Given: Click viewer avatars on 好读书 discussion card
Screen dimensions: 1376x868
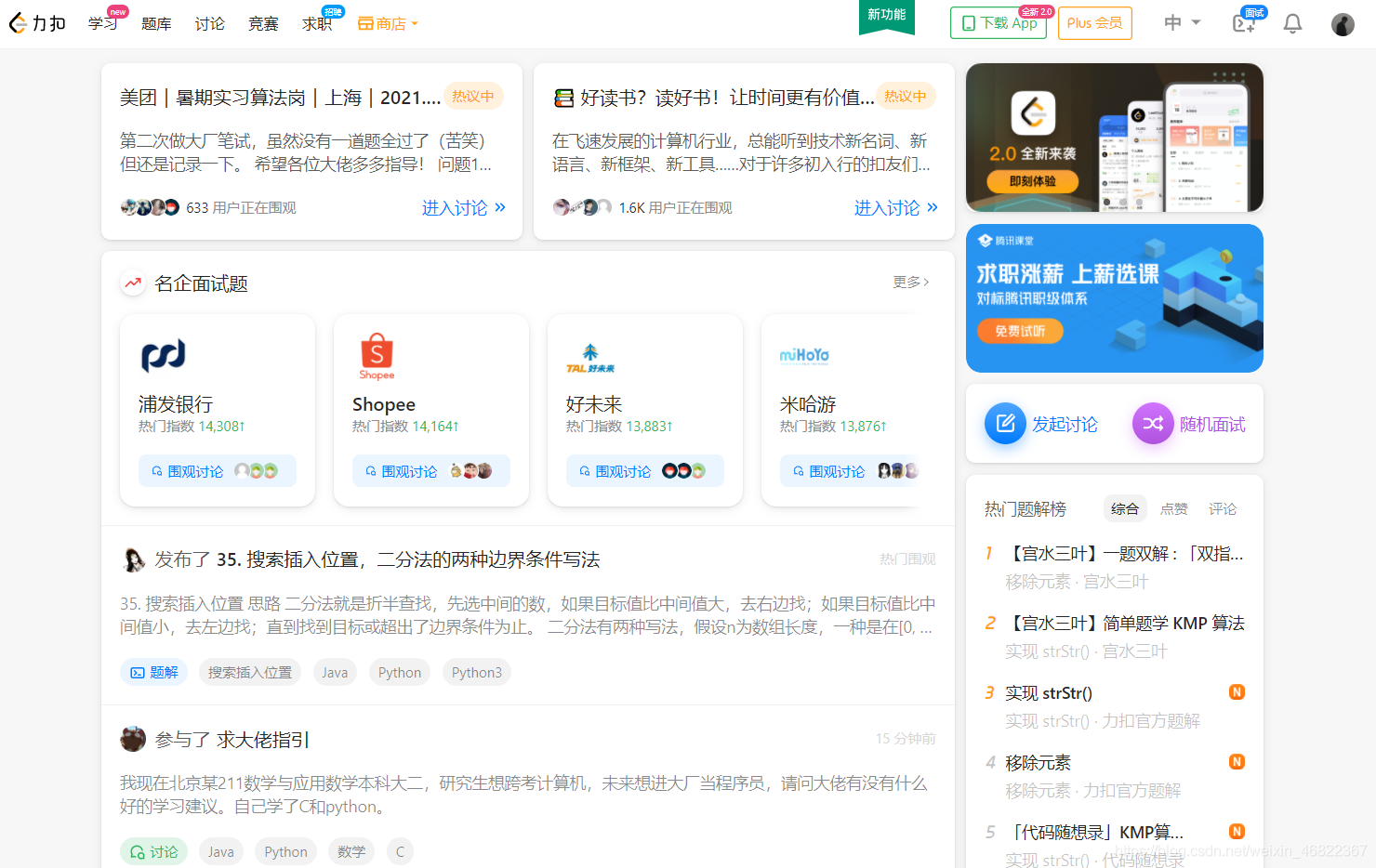Looking at the screenshot, I should tap(582, 207).
